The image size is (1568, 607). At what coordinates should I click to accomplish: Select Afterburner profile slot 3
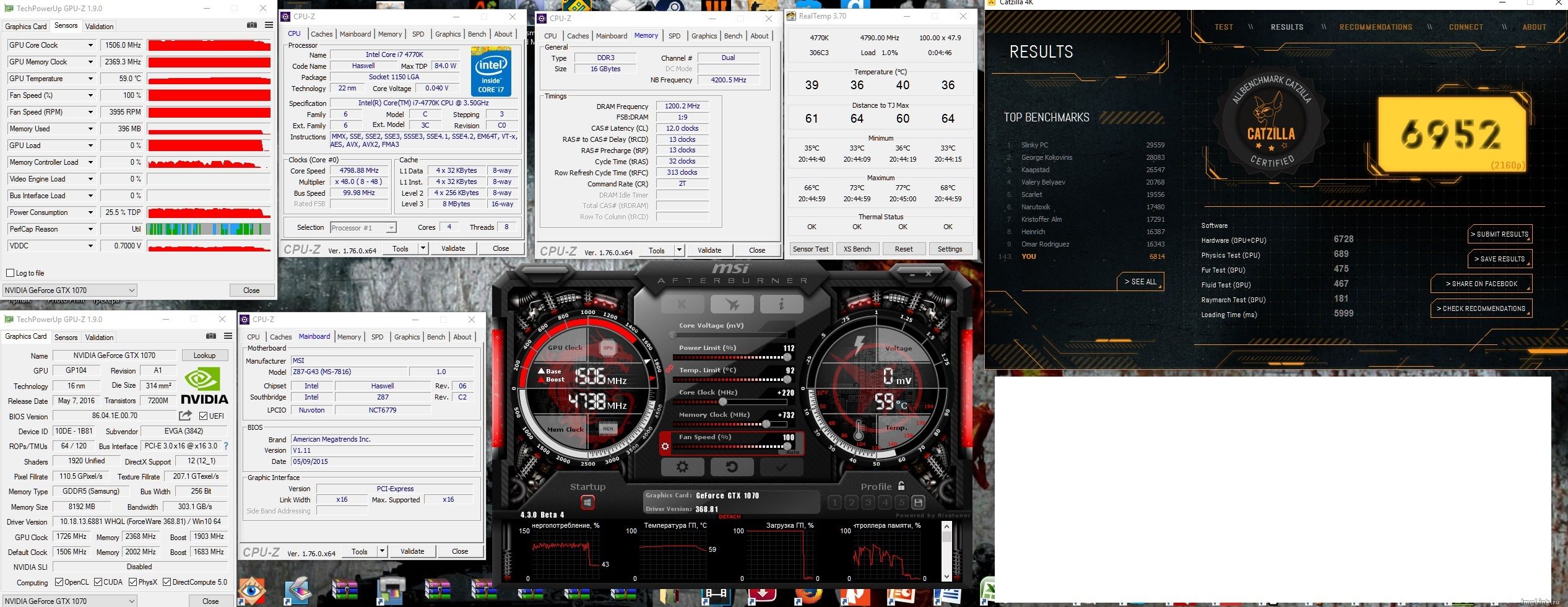click(868, 502)
